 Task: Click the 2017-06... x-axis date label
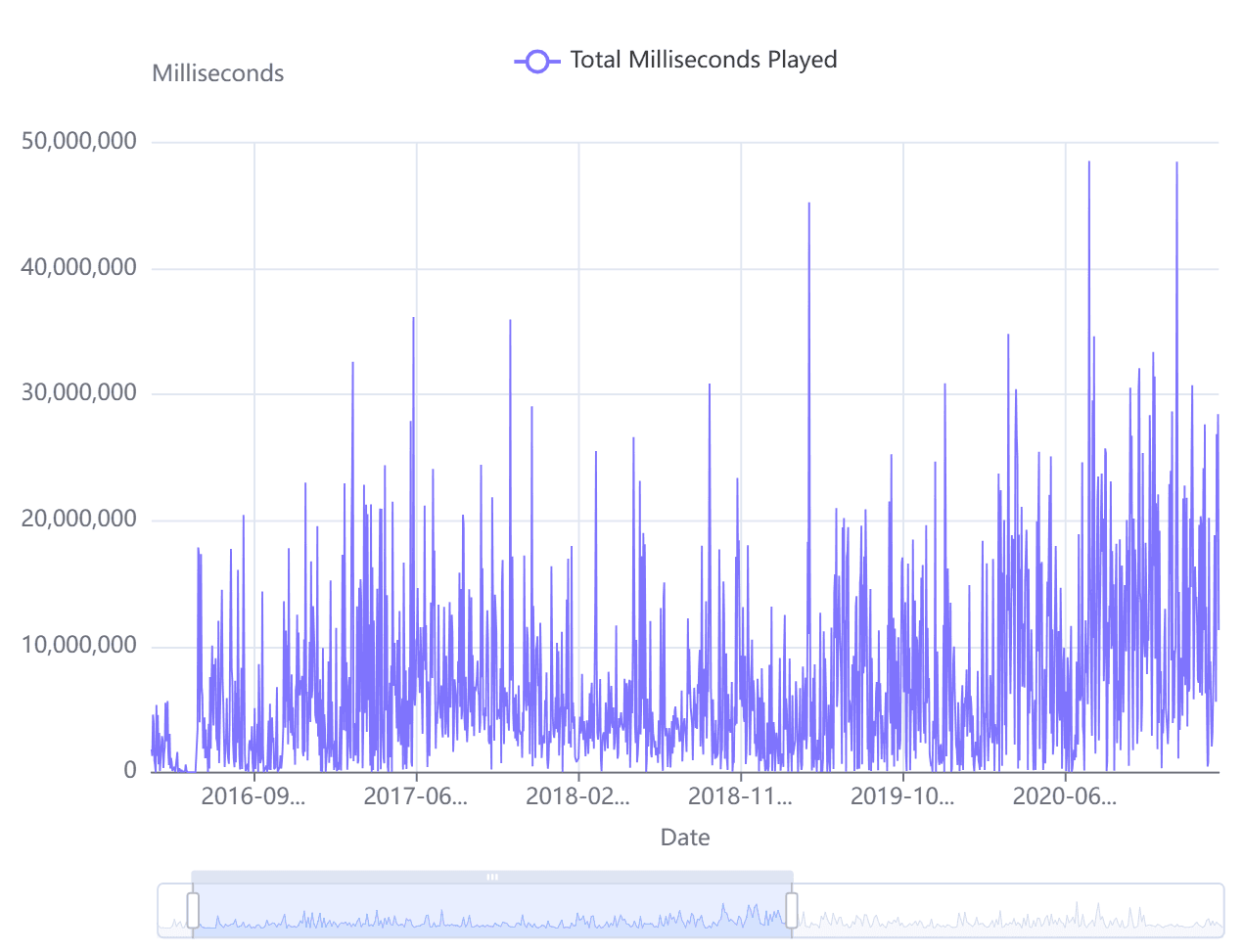[x=416, y=796]
